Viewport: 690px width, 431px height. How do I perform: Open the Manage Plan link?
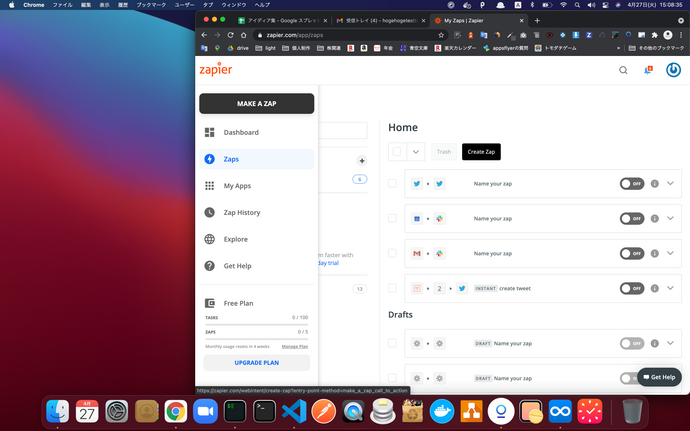point(295,346)
